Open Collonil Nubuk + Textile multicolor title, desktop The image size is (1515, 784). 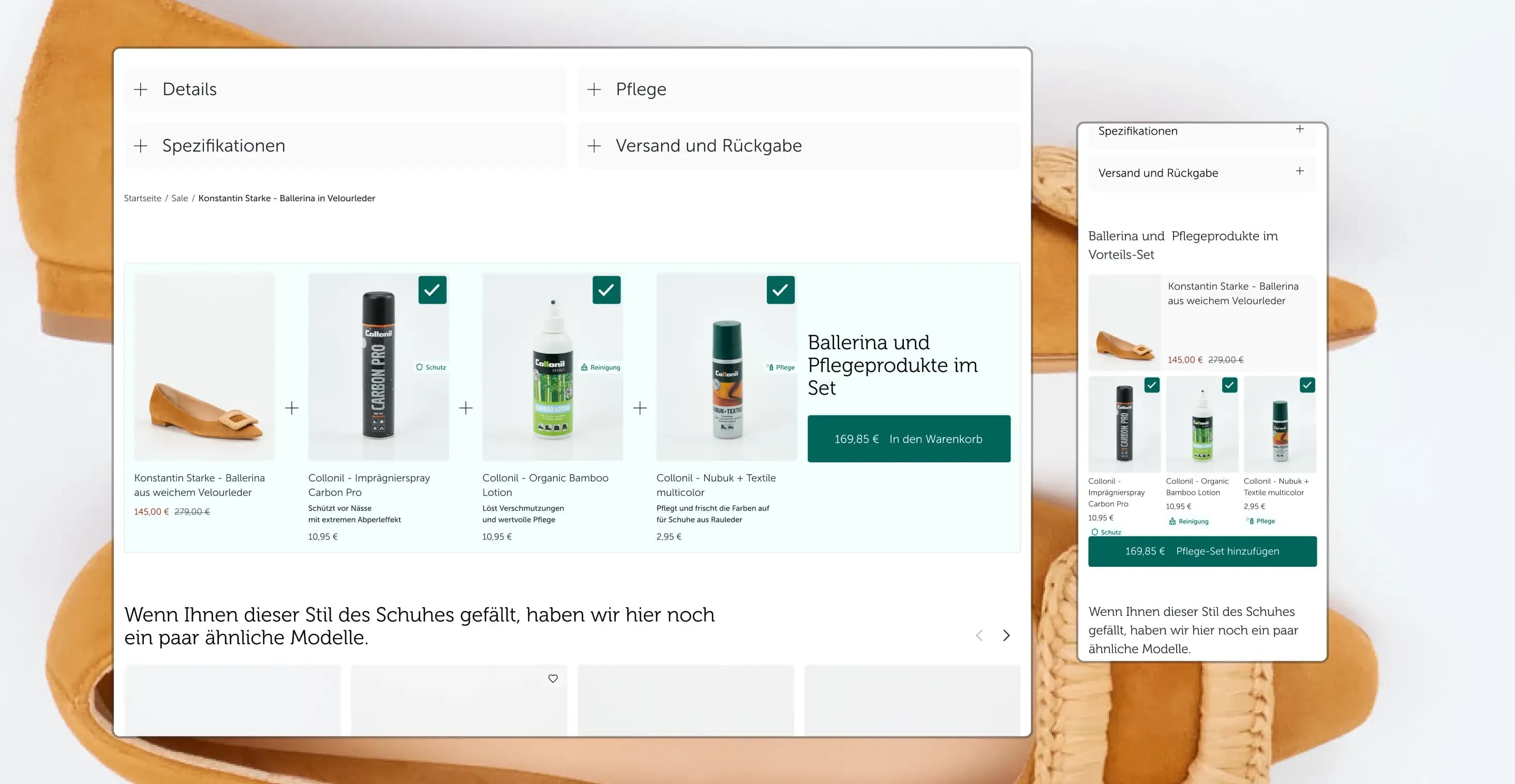716,486
